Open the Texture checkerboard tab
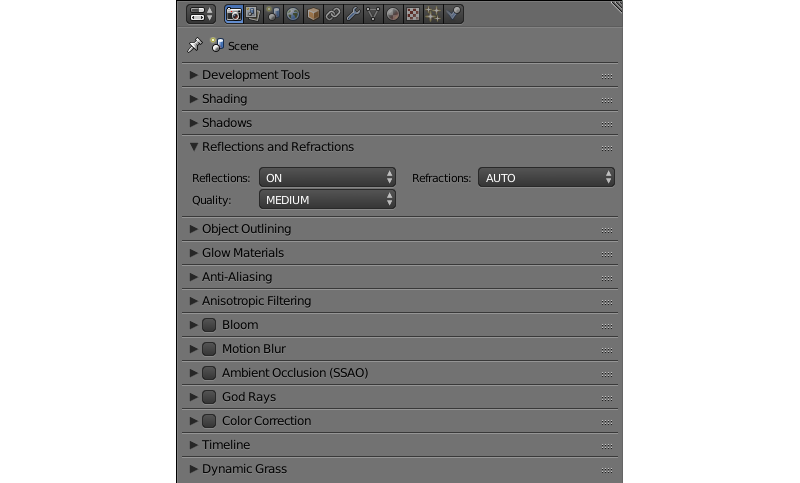Screen dimensions: 800x483 pos(413,14)
